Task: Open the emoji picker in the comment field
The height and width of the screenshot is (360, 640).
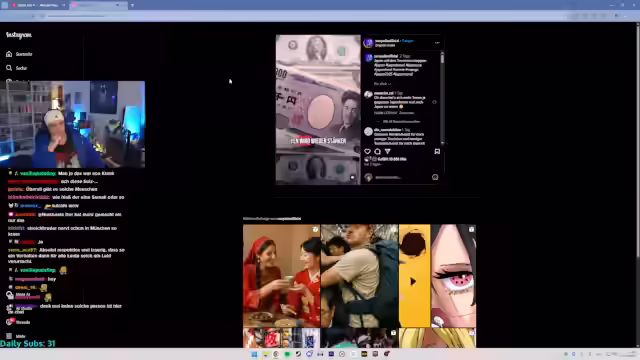Action: tap(435, 177)
